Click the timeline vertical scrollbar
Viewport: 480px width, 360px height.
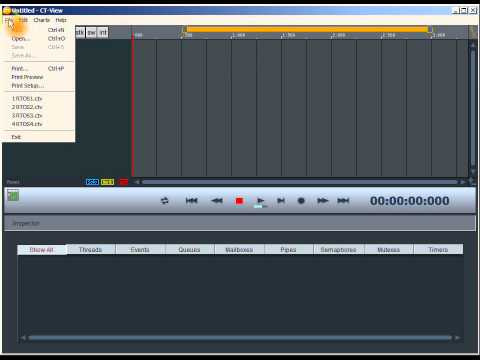click(473, 107)
